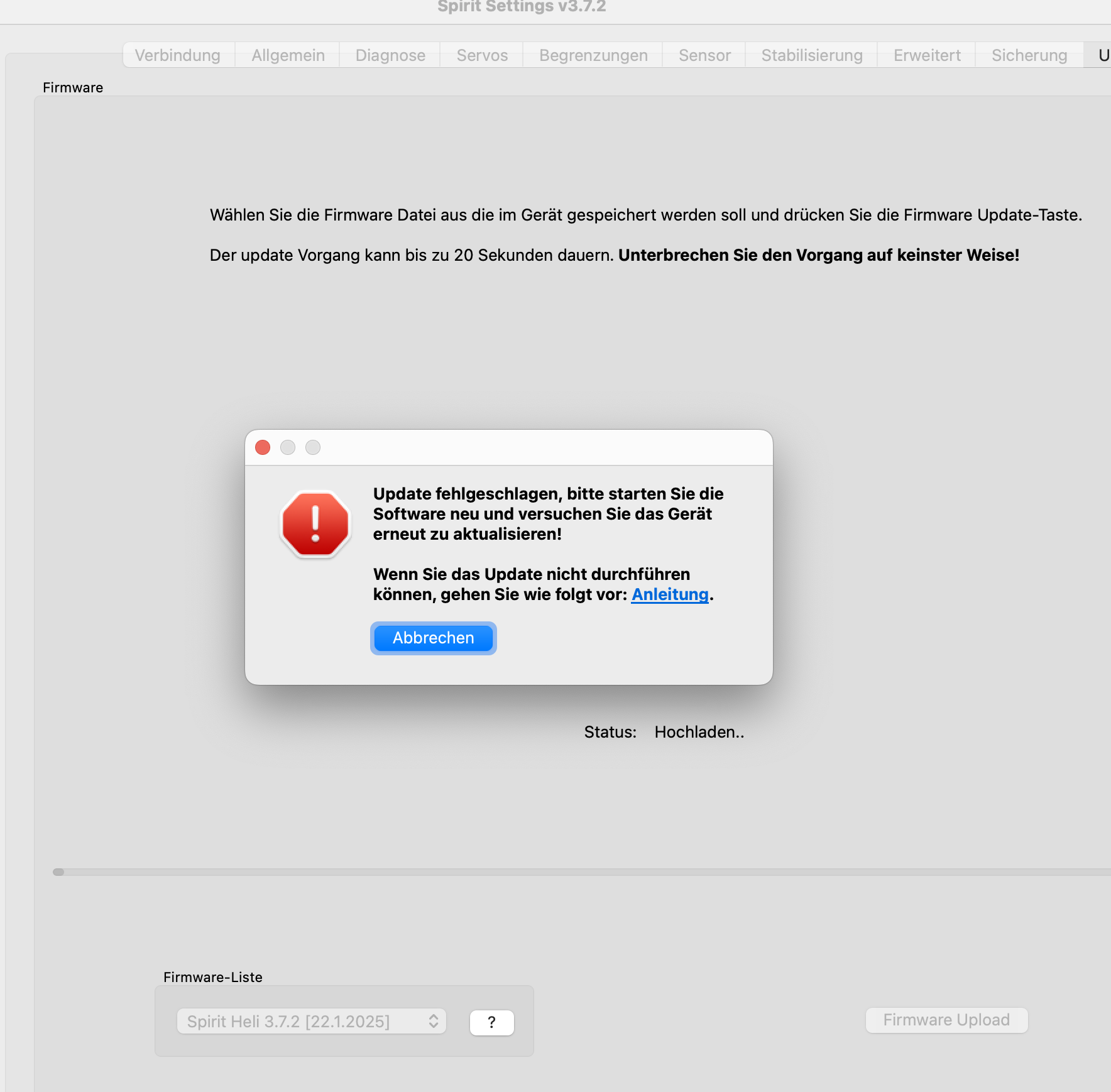Open the Anleitung link
The image size is (1111, 1092).
[x=670, y=594]
